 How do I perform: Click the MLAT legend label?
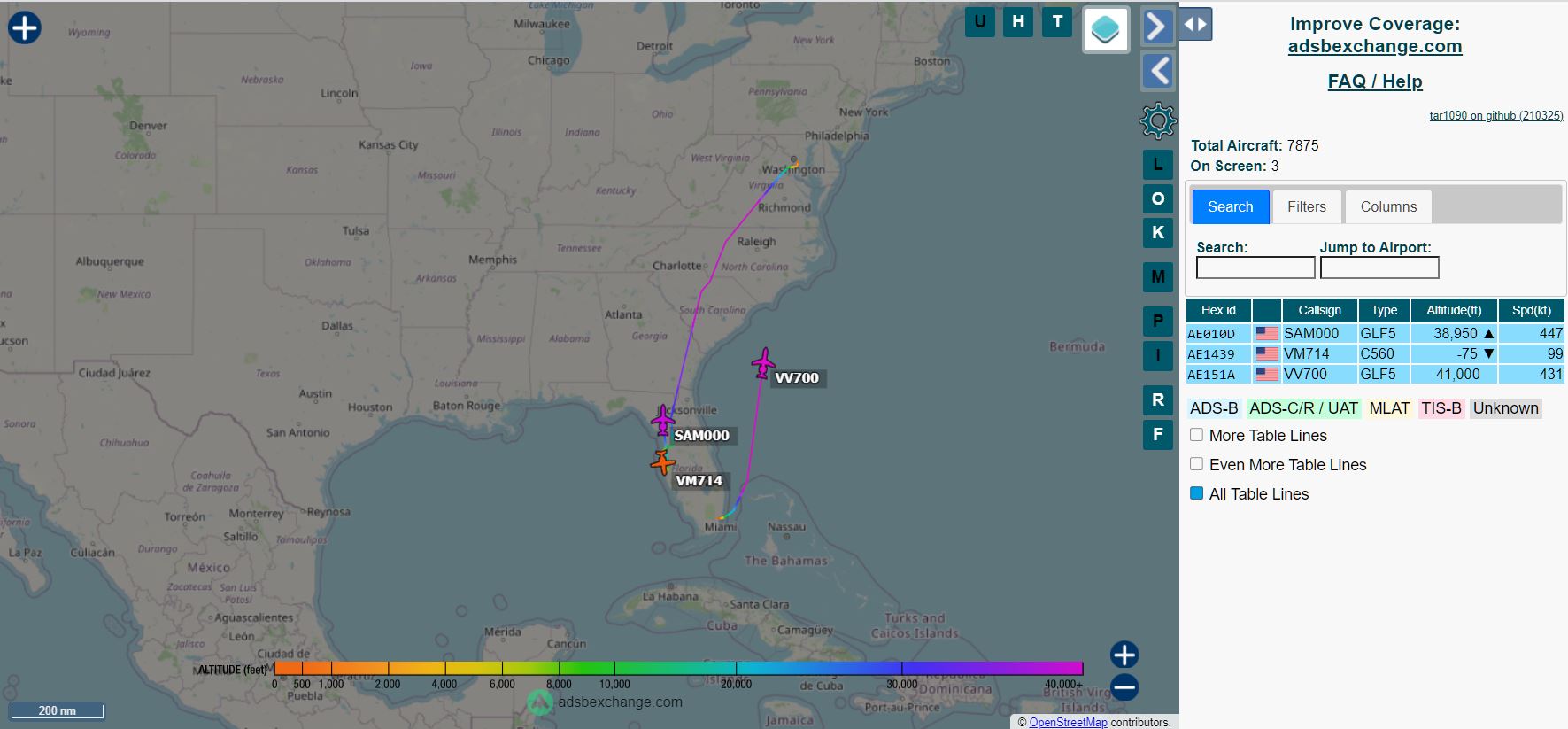click(1389, 408)
